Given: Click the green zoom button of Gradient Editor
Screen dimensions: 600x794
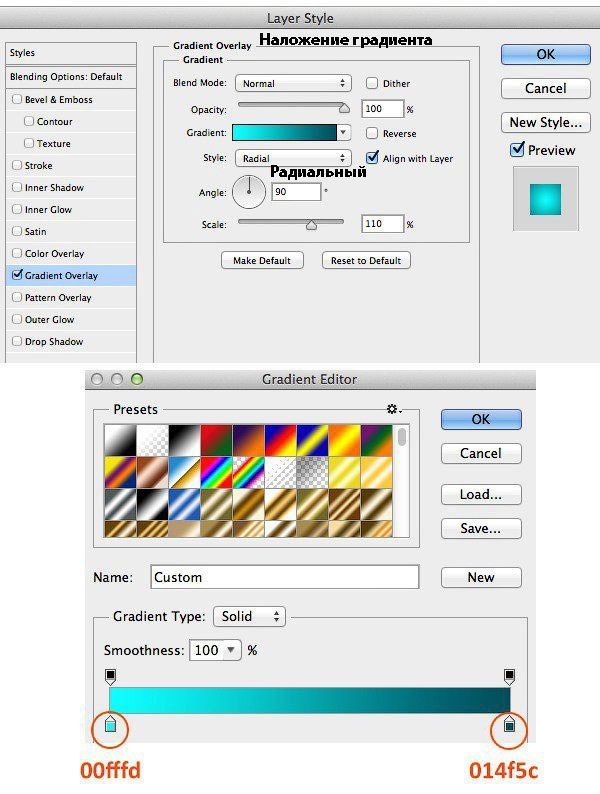Looking at the screenshot, I should [137, 379].
